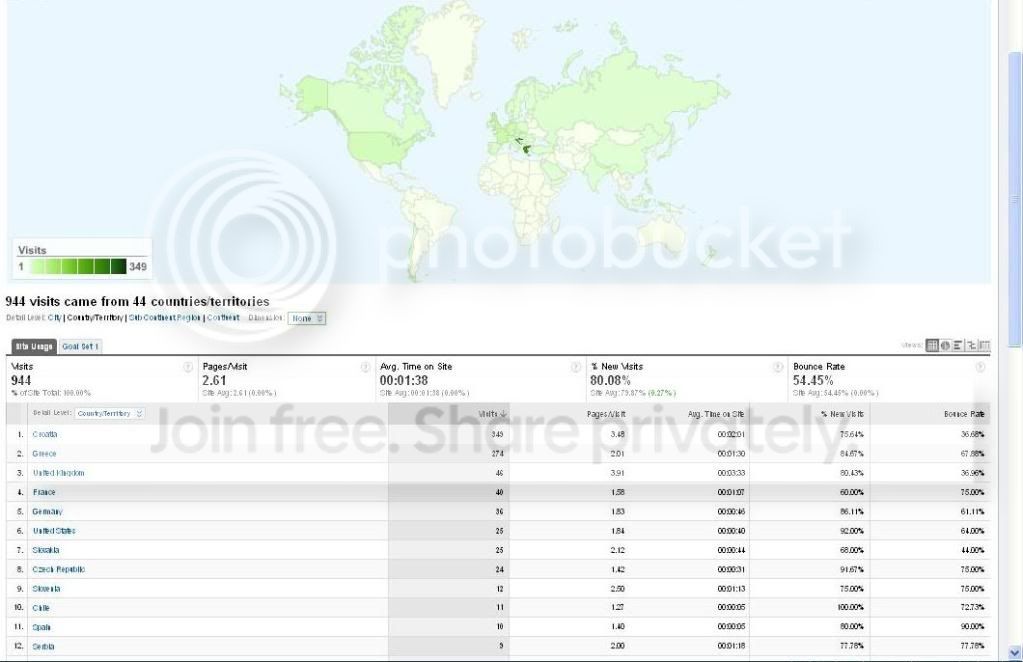The width and height of the screenshot is (1023, 662).
Task: Open the Germany country link
Action: (x=48, y=511)
